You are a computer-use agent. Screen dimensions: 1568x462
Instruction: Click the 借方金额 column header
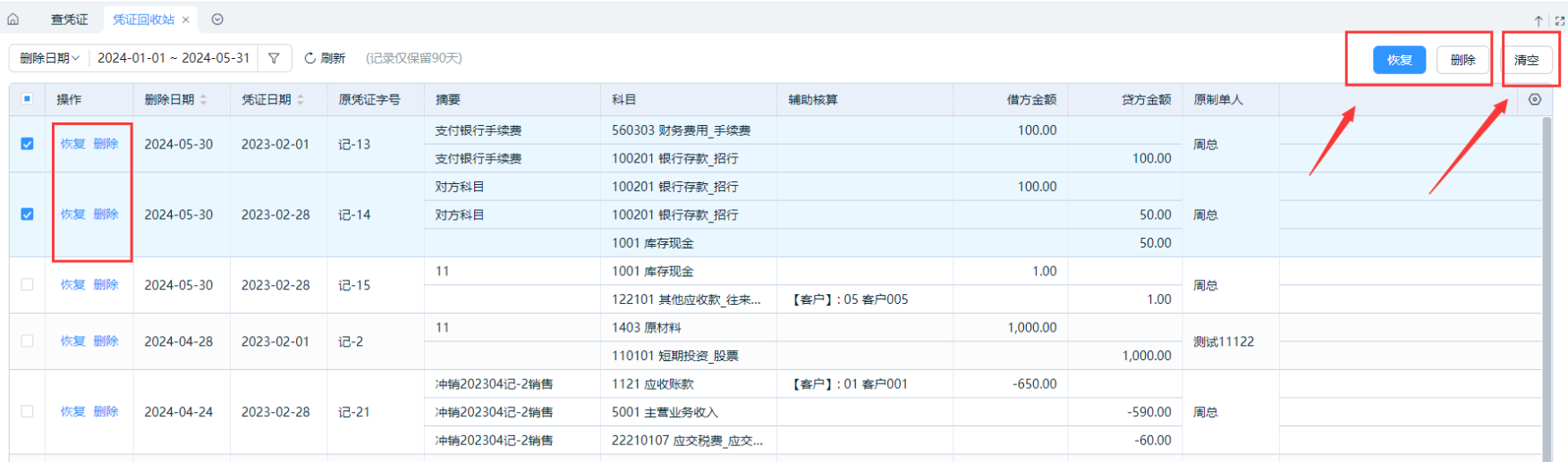coord(1011,99)
